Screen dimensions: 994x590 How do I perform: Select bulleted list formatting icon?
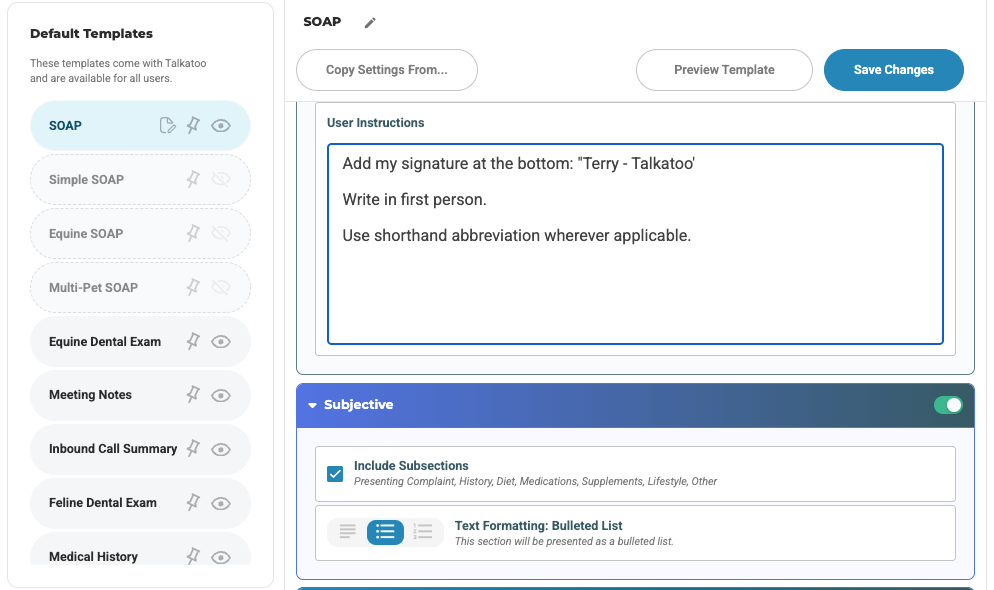pos(385,532)
